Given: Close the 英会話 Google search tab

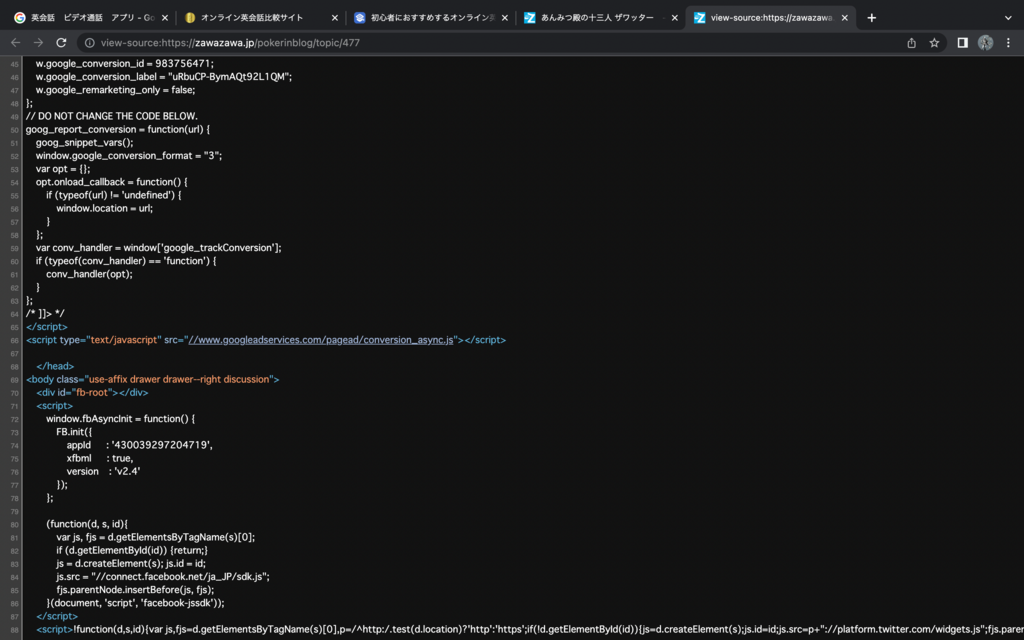Looking at the screenshot, I should click(165, 17).
